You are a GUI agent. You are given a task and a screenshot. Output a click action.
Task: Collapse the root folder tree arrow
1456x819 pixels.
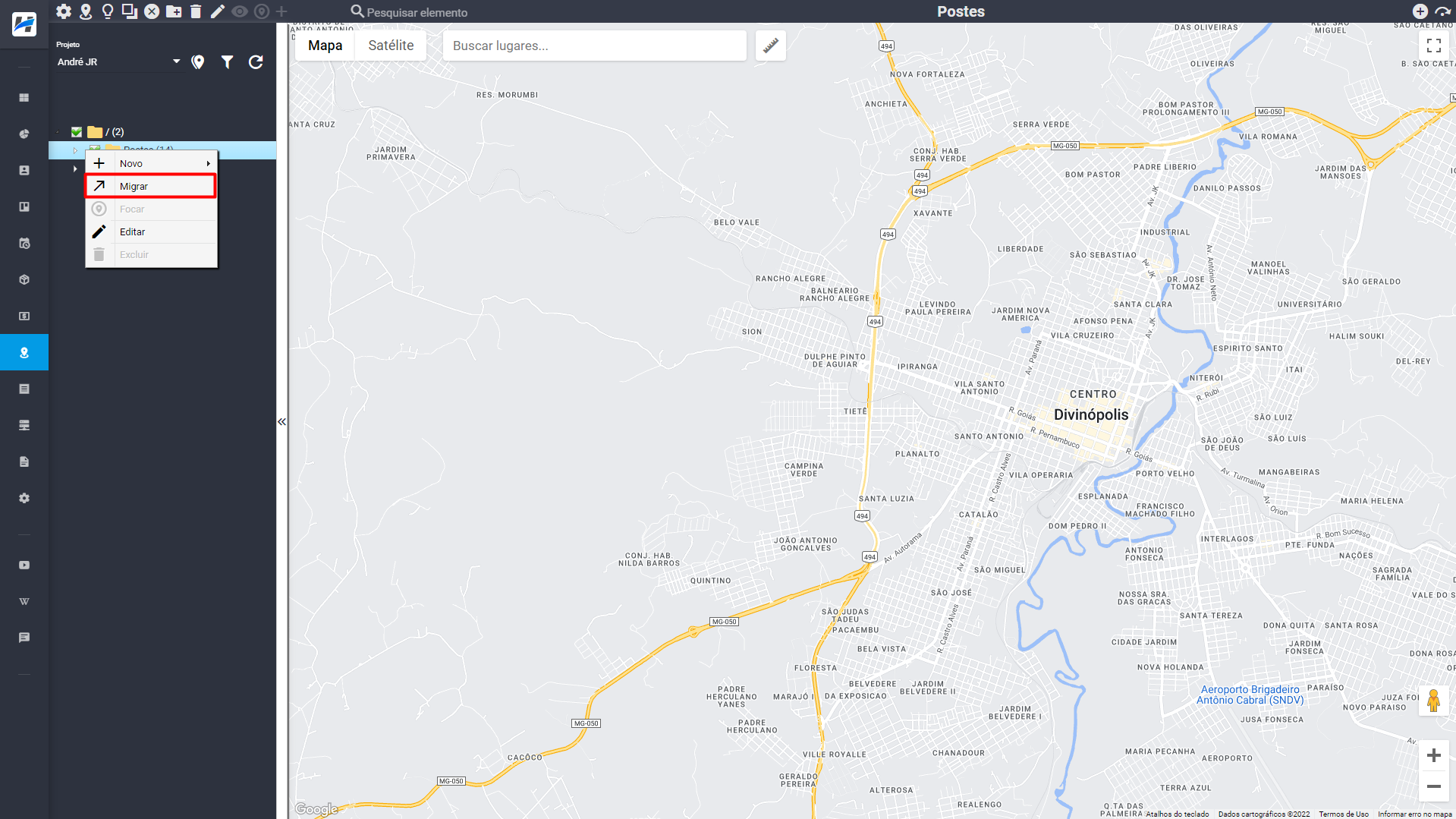pos(58,132)
